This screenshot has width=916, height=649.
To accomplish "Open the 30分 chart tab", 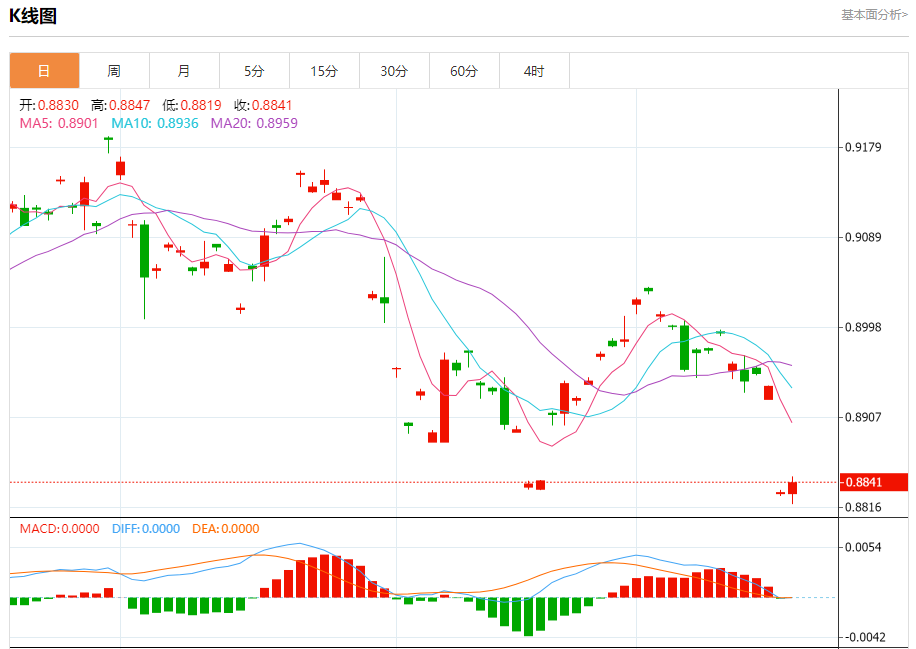I will [x=395, y=71].
